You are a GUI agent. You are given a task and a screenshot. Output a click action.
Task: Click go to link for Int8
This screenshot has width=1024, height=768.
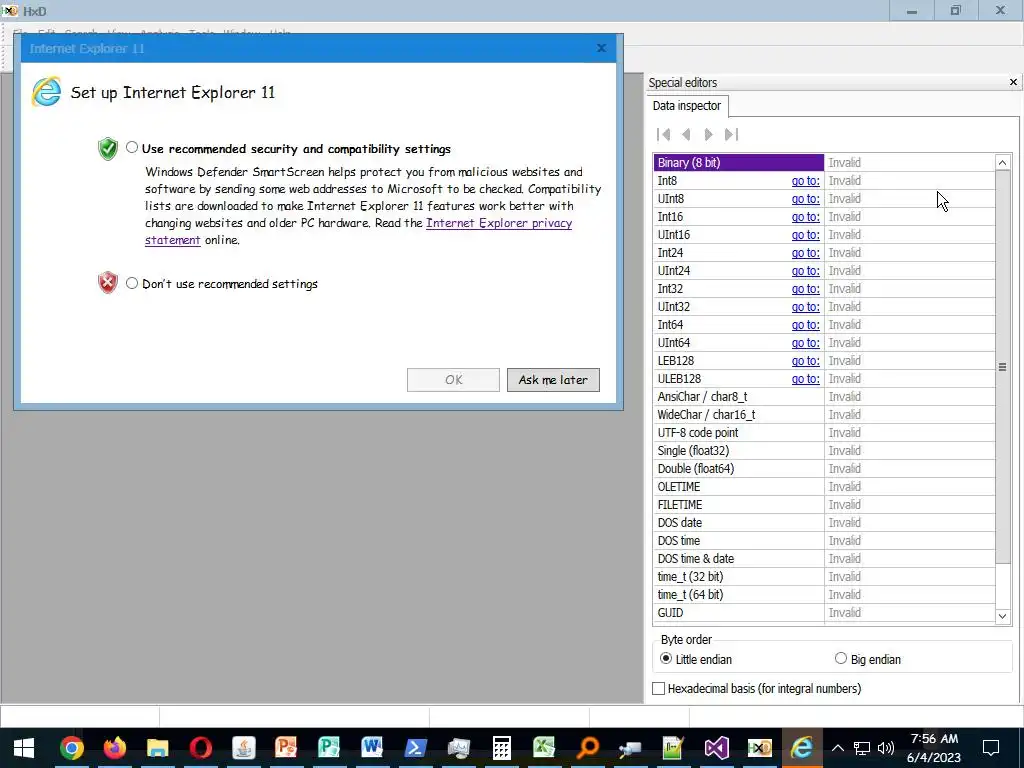tap(805, 181)
